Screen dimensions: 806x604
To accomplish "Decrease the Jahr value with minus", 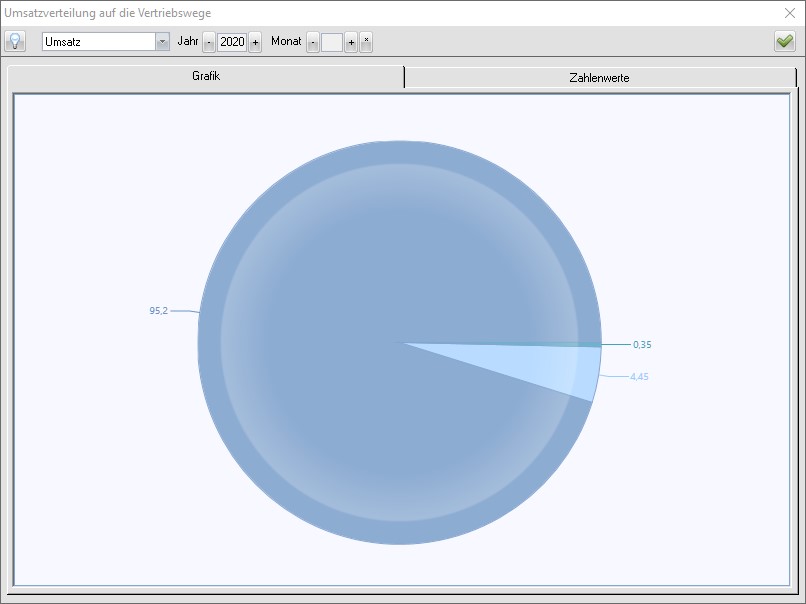I will coord(209,42).
